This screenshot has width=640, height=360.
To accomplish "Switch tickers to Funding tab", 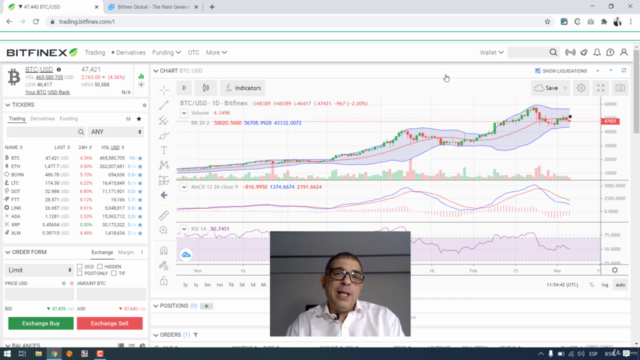I will (69, 119).
